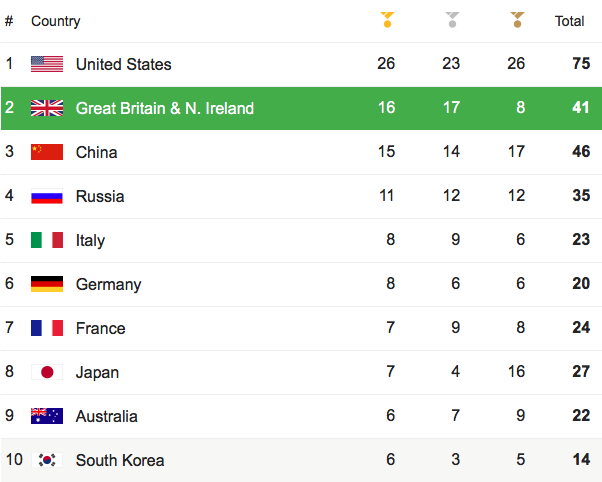602x482 pixels.
Task: Click the gold medal column icon
Action: point(387,20)
